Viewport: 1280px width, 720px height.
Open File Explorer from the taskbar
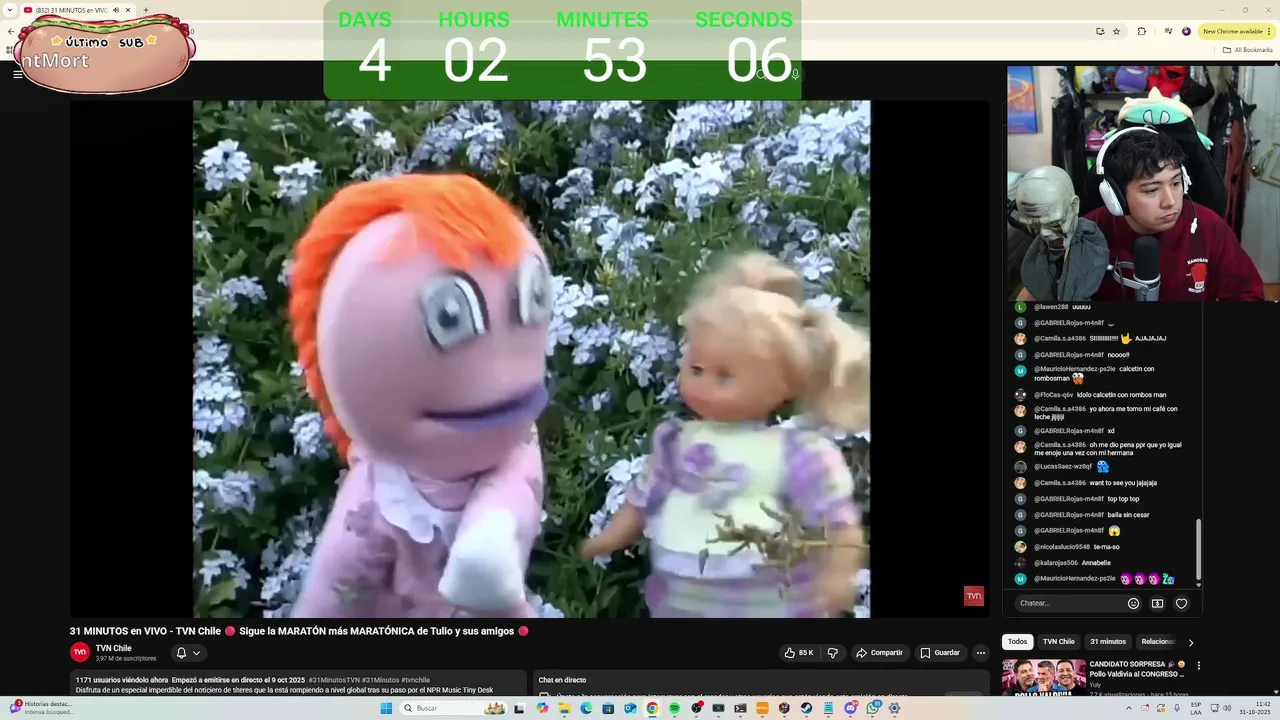[564, 708]
